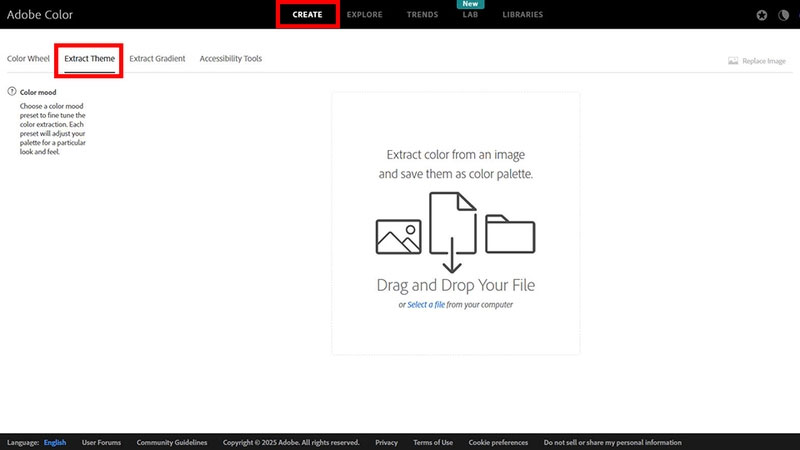Go to the Explore section
Image resolution: width=800 pixels, height=450 pixels.
point(364,15)
